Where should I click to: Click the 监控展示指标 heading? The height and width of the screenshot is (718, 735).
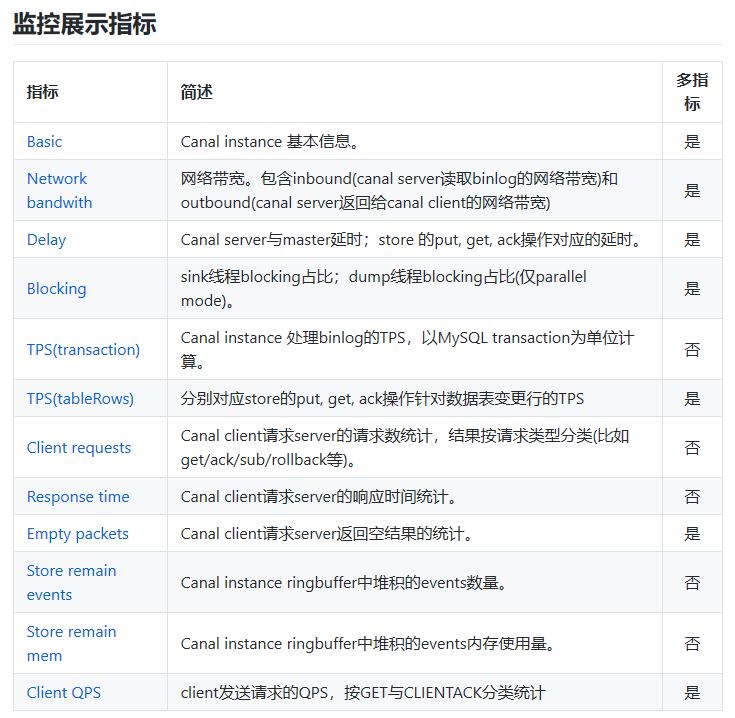point(84,23)
